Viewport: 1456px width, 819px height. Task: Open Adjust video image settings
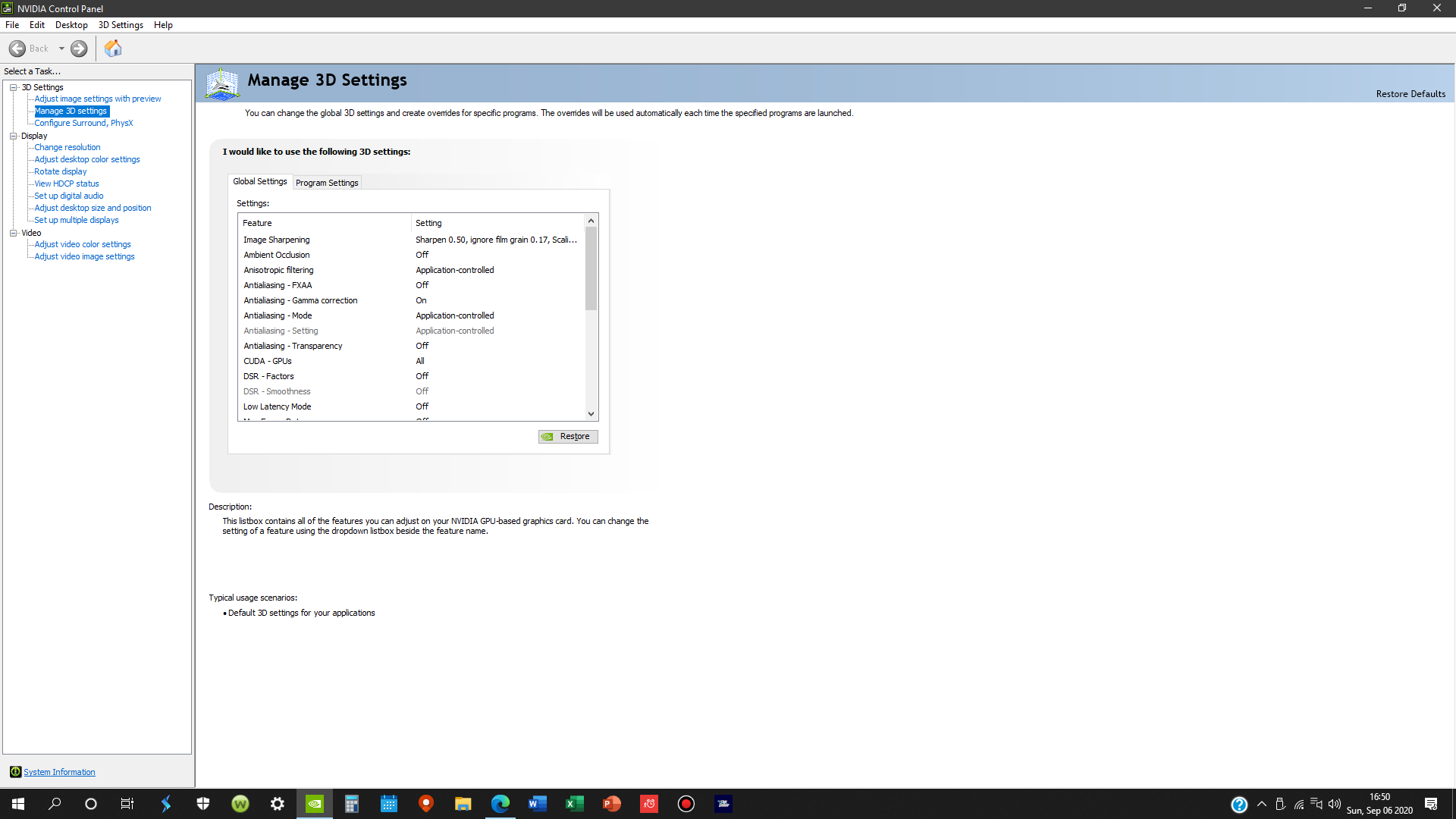pyautogui.click(x=84, y=256)
